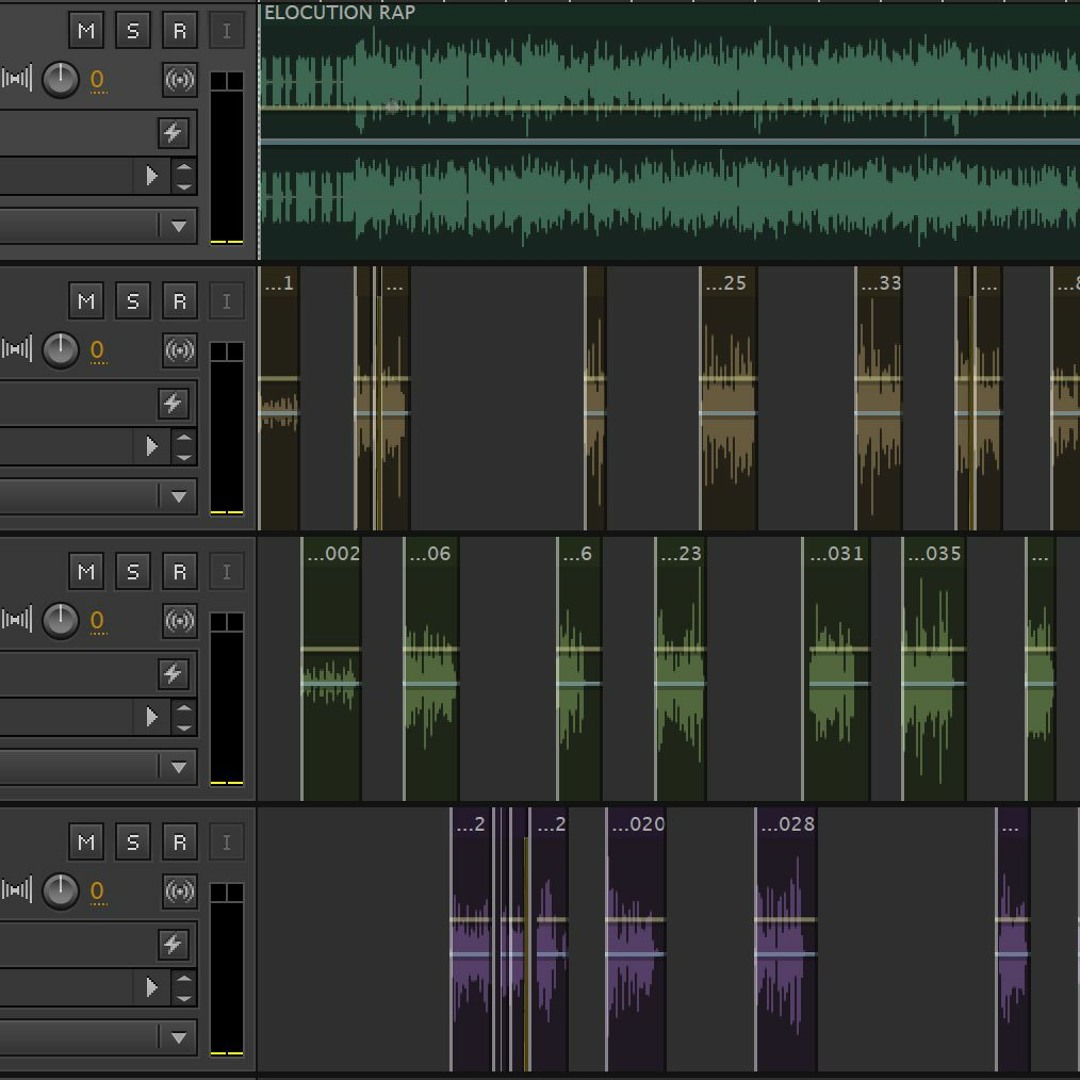The width and height of the screenshot is (1080, 1080).
Task: Click the right-pointing arrow on the tan clips track
Action: pos(152,446)
